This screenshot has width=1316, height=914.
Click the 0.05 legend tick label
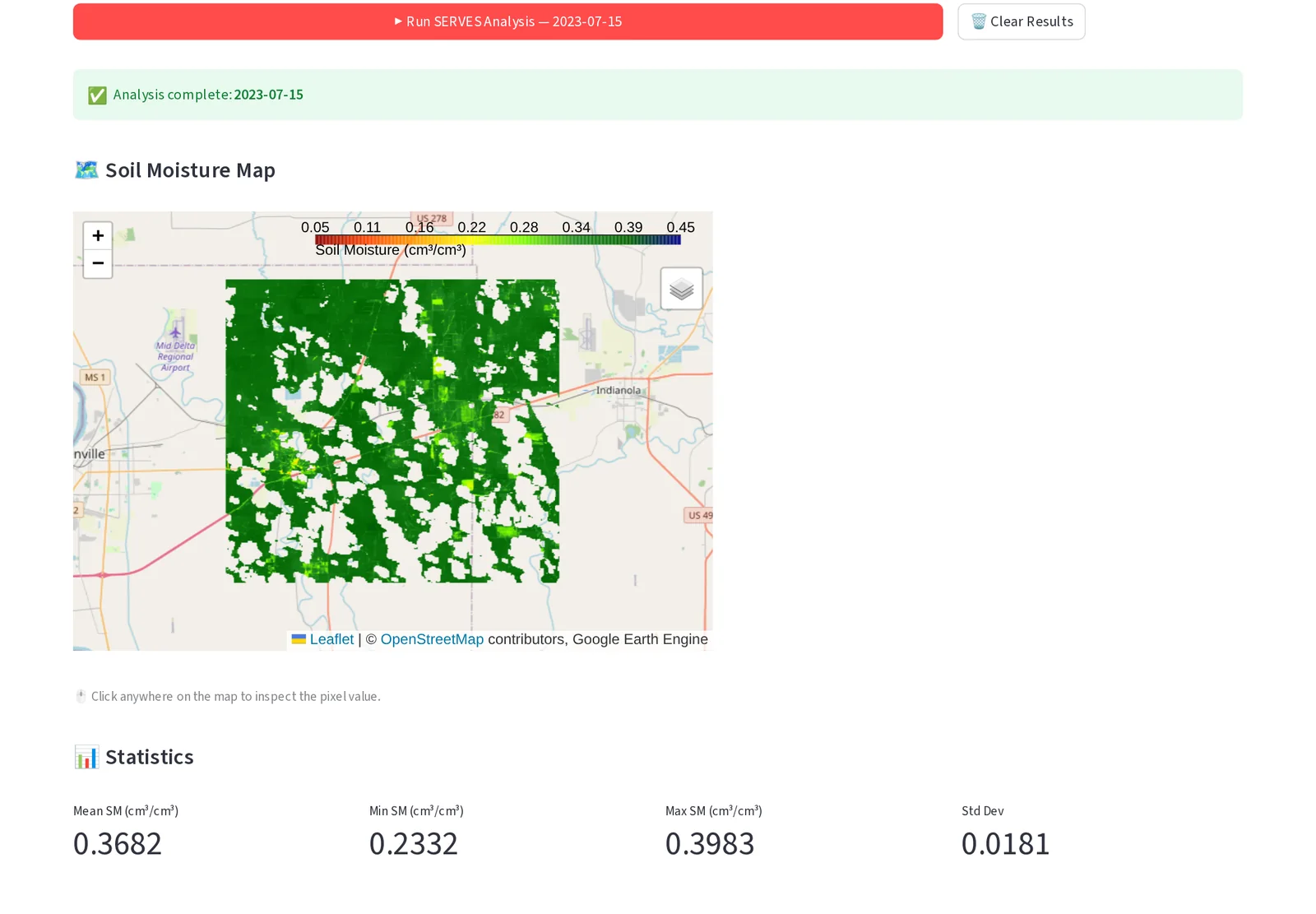(315, 227)
